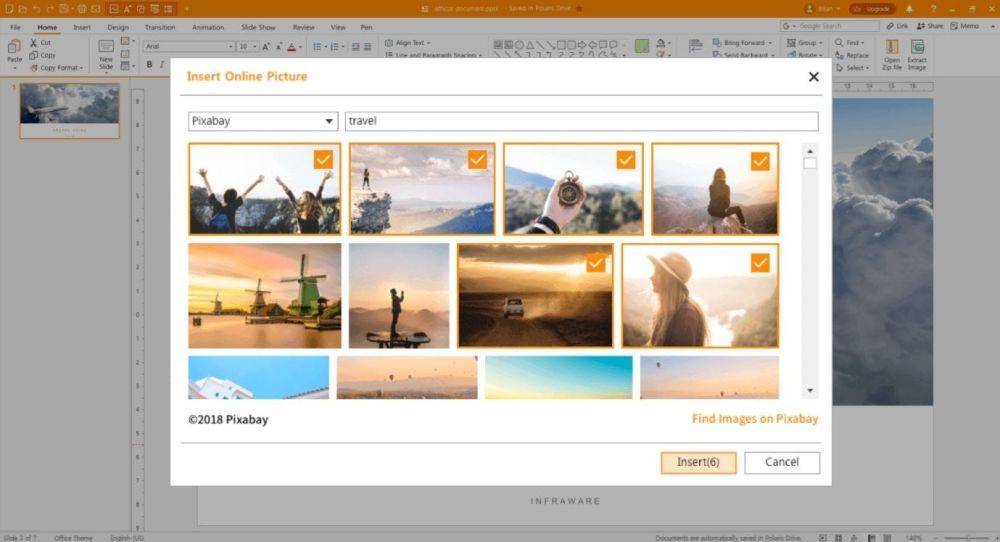Click the Cut scissors icon

click(x=34, y=43)
